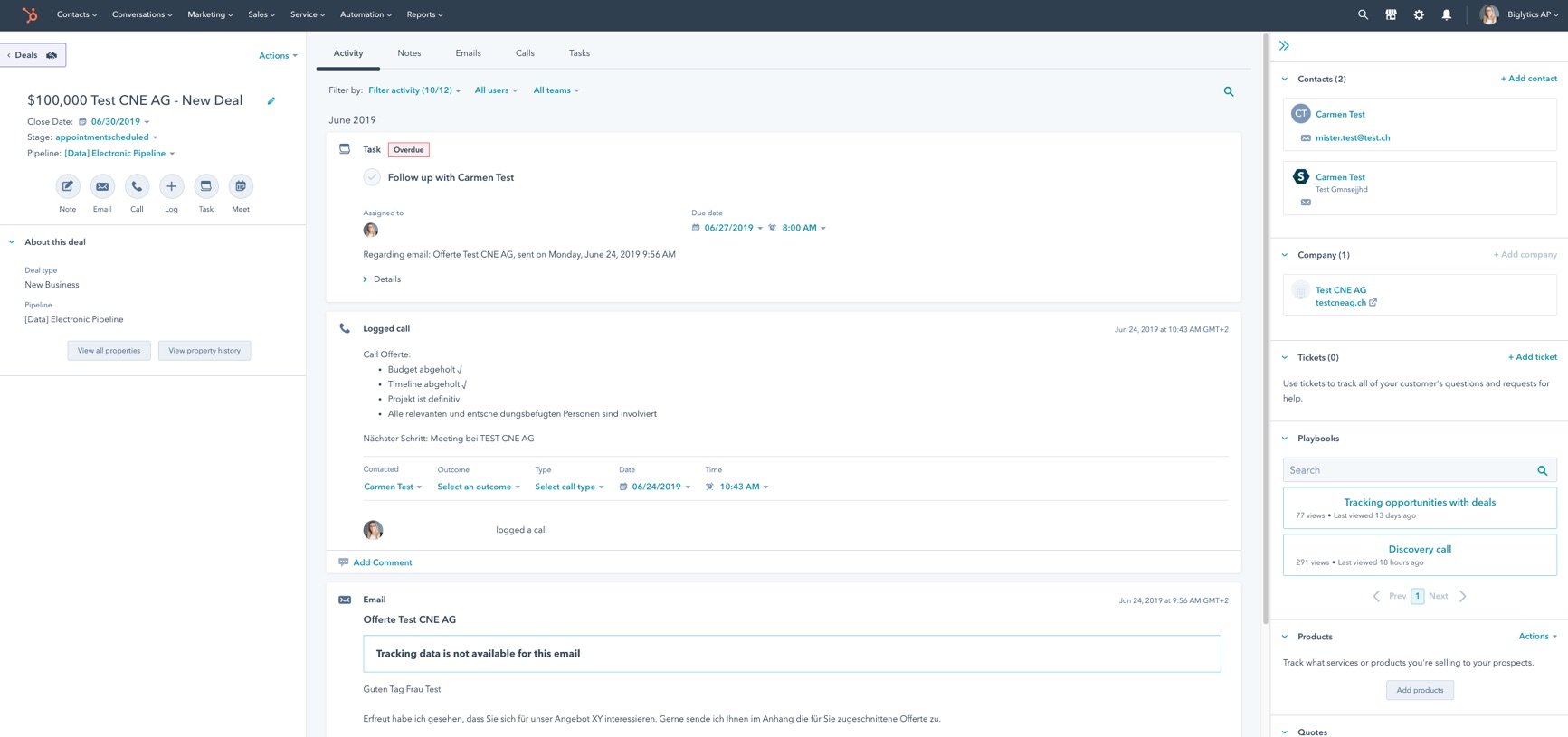1568x737 pixels.
Task: Open the Marketplace icon in top bar
Action: coord(1391,14)
